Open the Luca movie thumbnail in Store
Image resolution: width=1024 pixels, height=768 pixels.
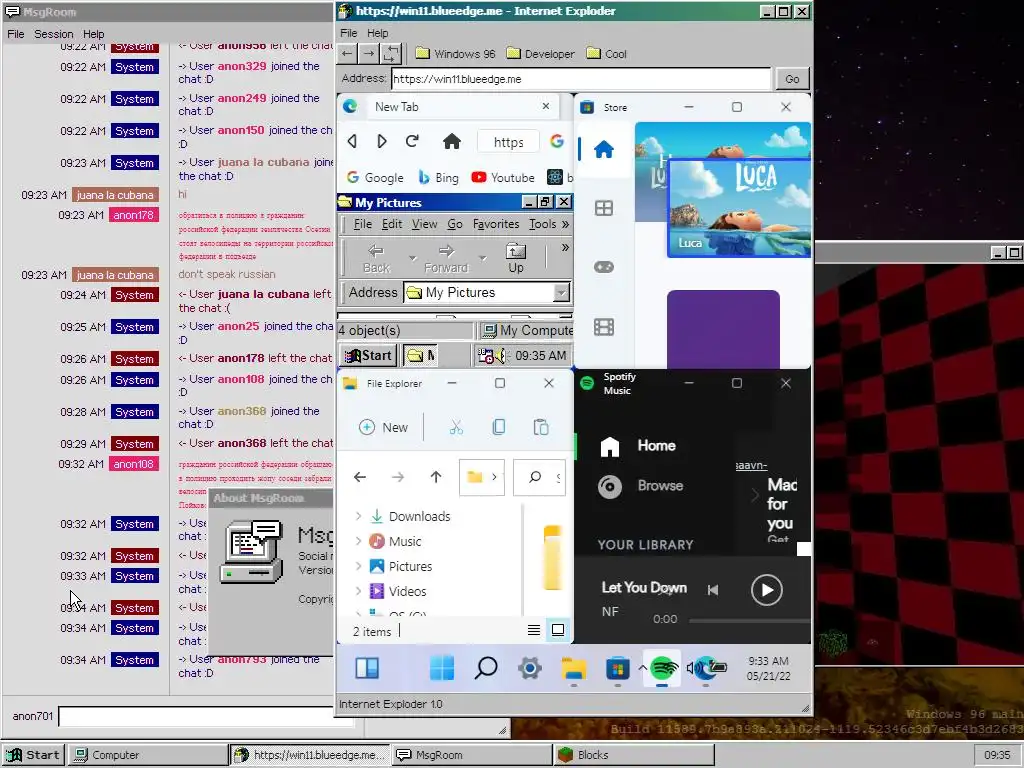(739, 208)
